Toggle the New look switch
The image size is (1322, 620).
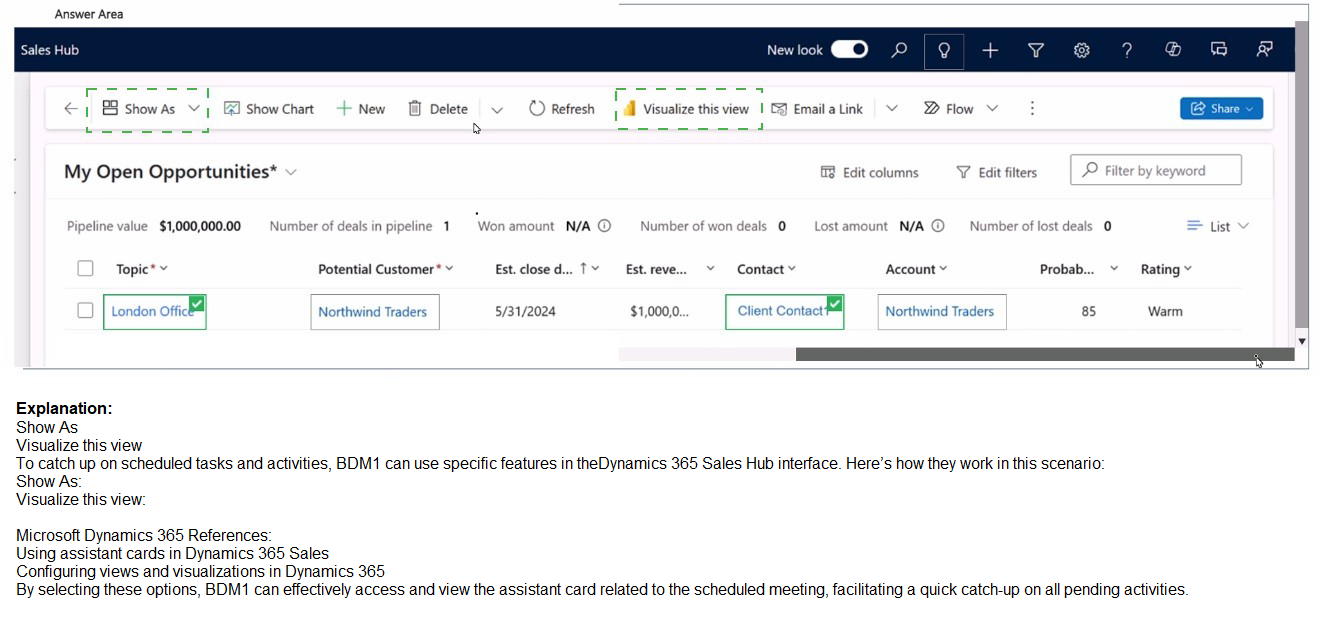click(x=849, y=50)
